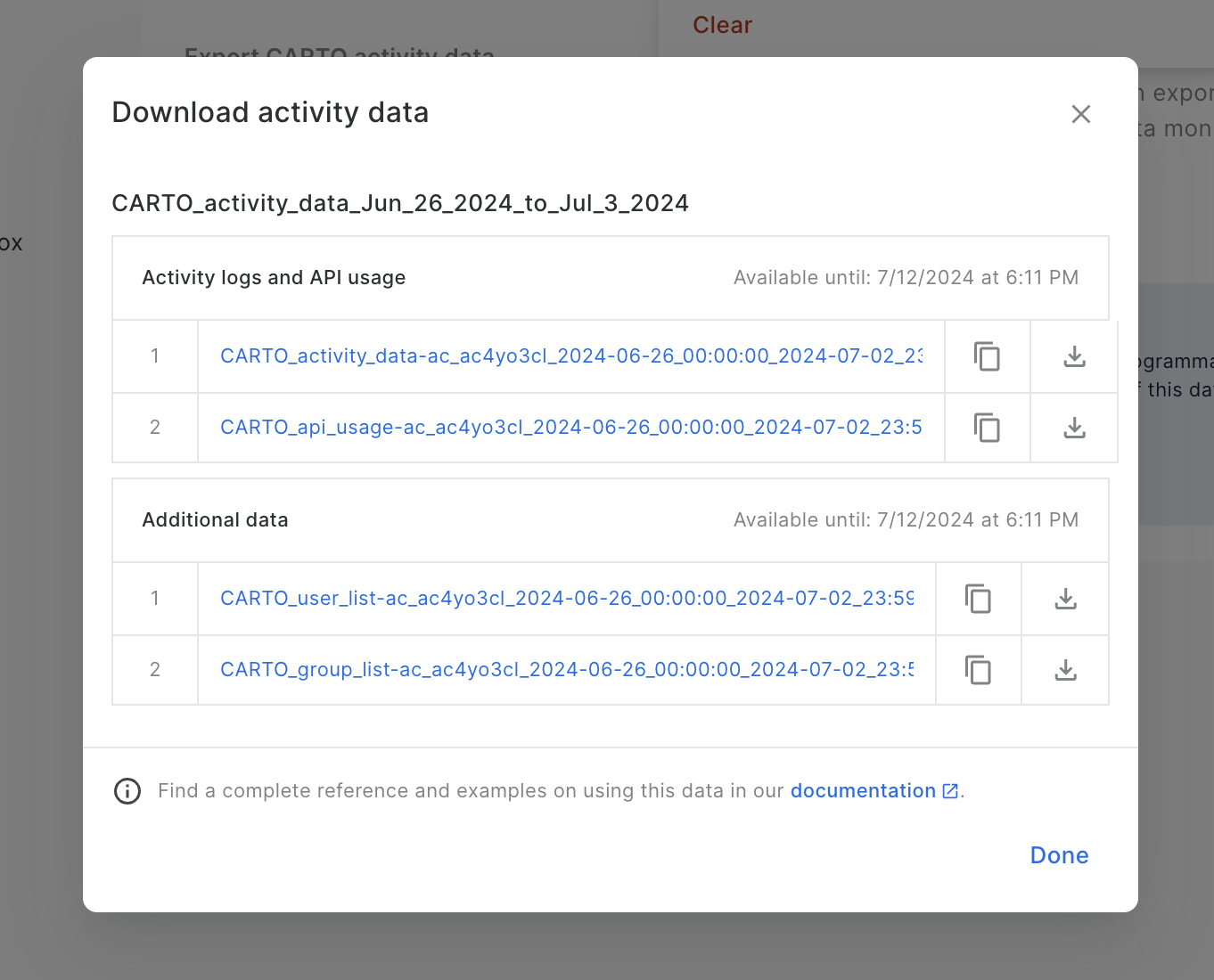The width and height of the screenshot is (1214, 980).
Task: Download the CARTO_api_usage file
Action: click(x=1074, y=428)
